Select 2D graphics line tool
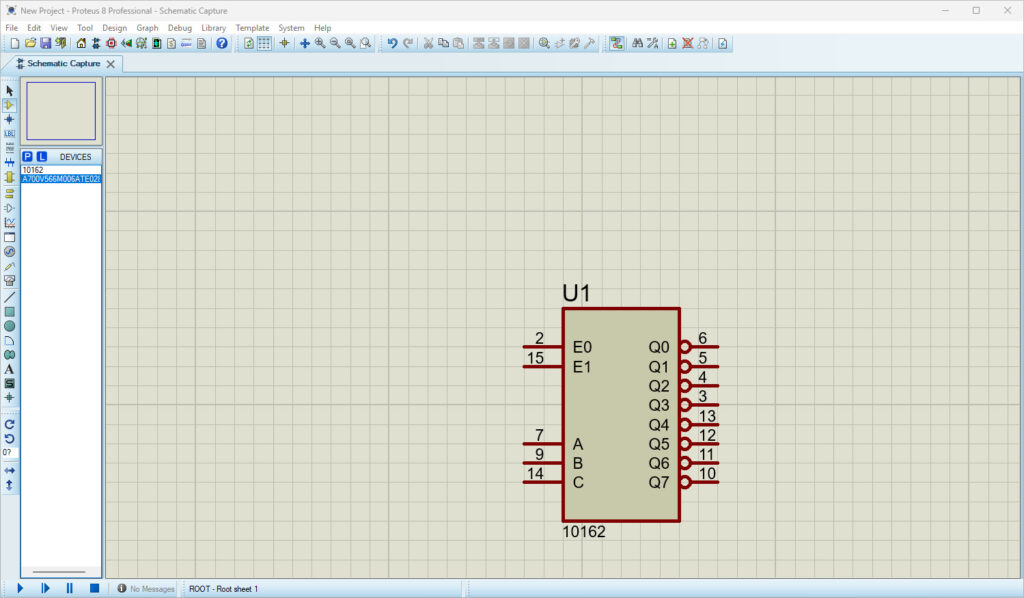 (9, 298)
